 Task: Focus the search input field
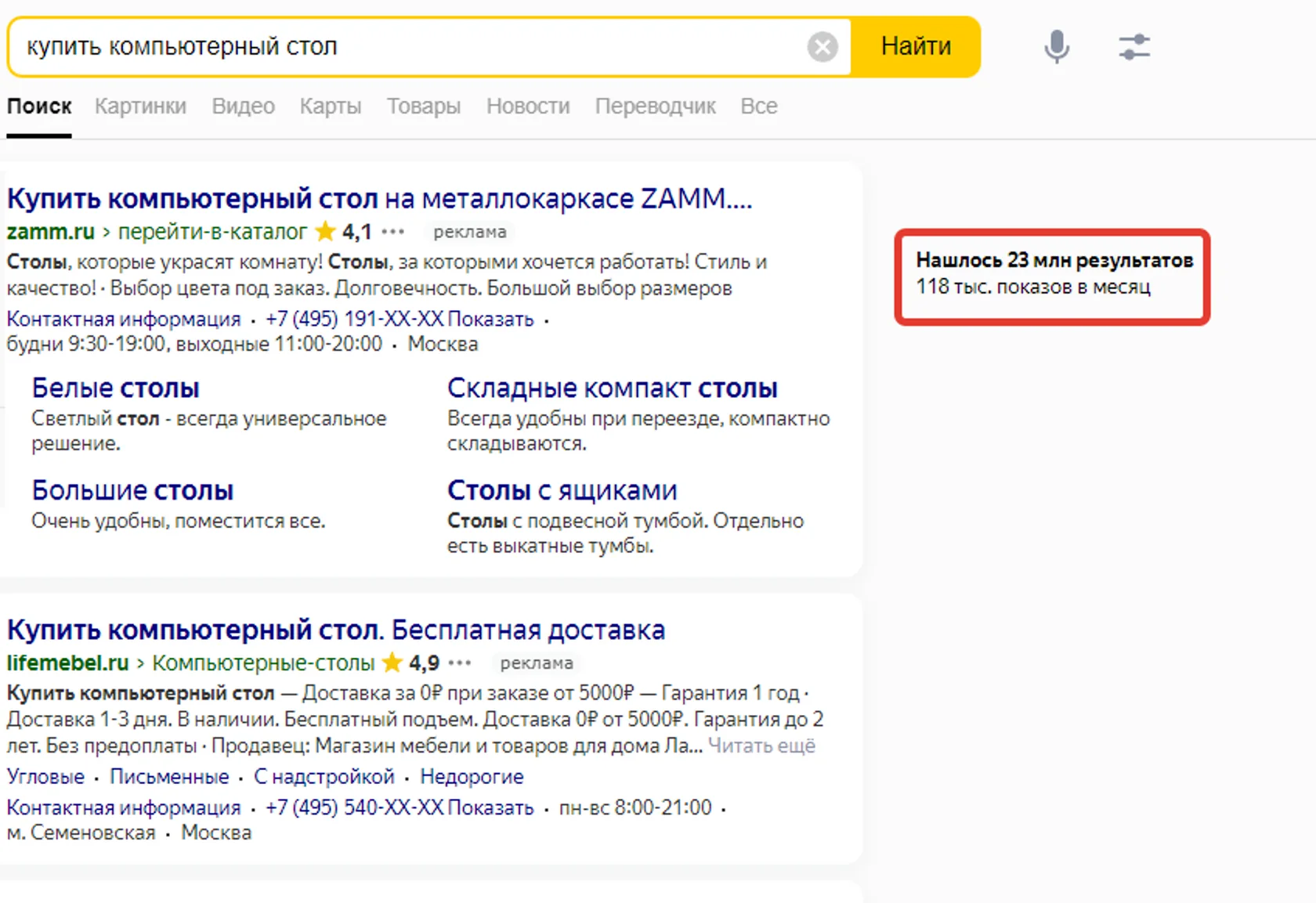407,47
